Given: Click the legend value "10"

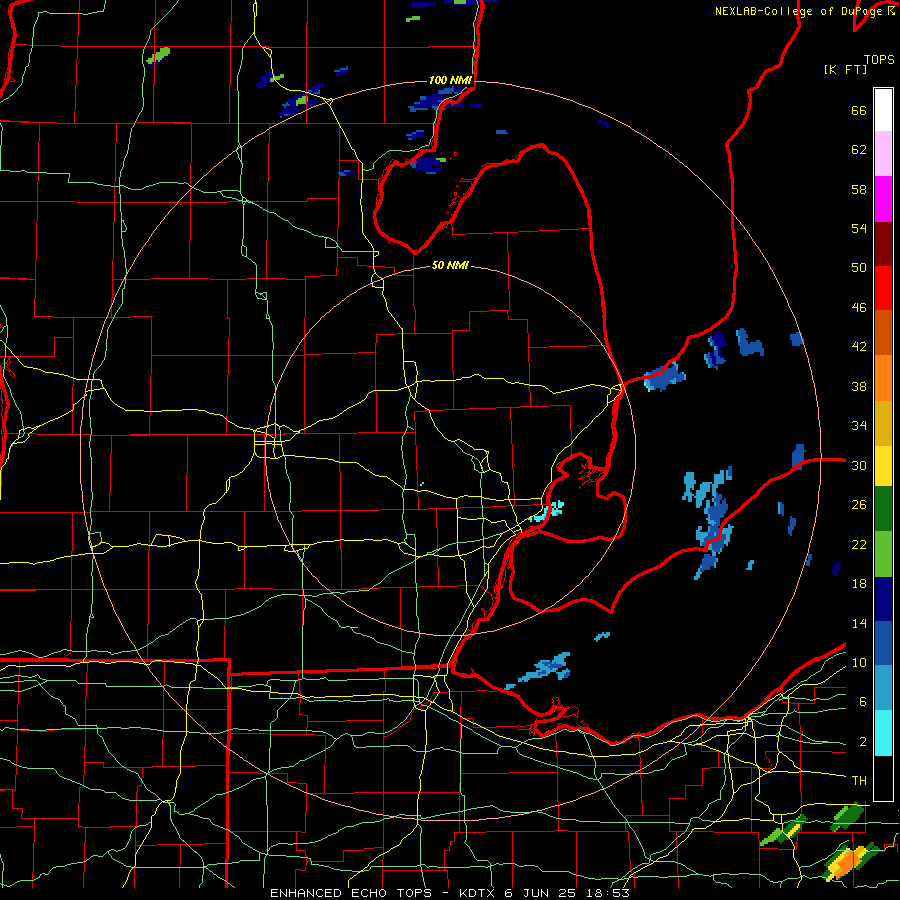Looking at the screenshot, I should click(x=859, y=662).
